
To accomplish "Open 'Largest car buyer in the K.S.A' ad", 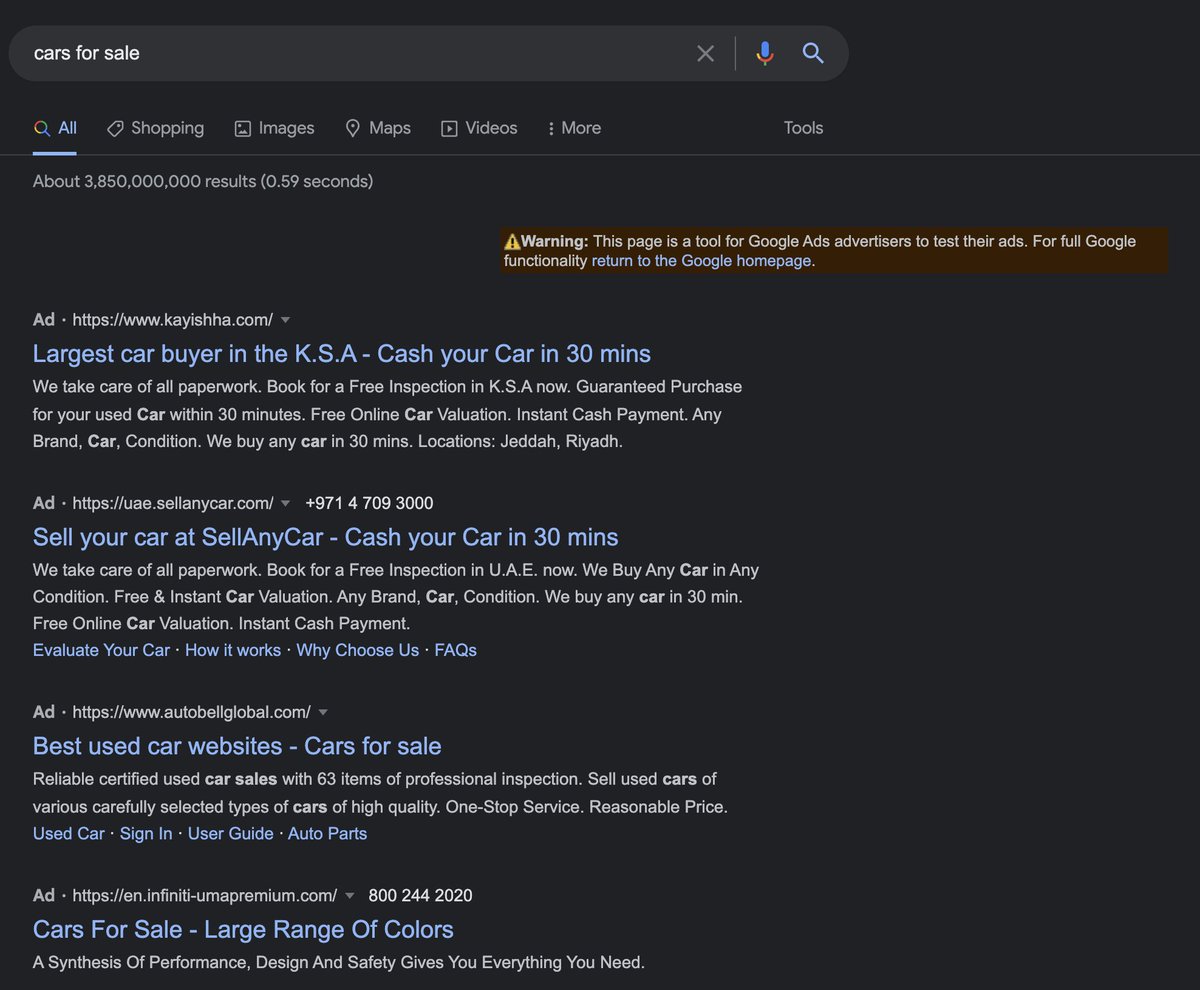I will click(342, 353).
